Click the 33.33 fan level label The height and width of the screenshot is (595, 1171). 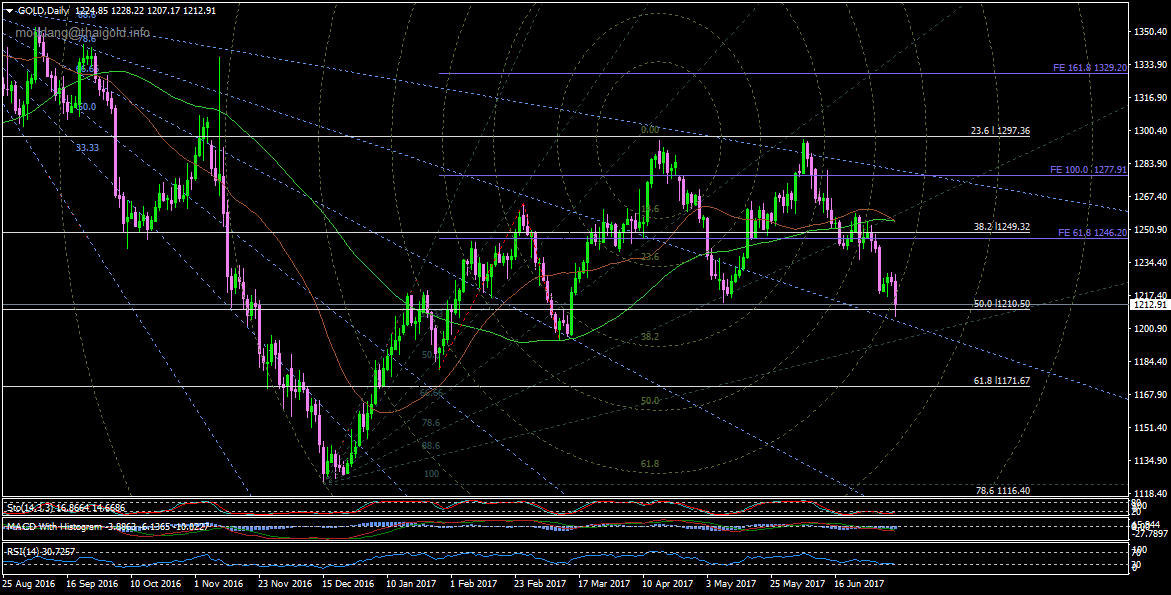[87, 148]
